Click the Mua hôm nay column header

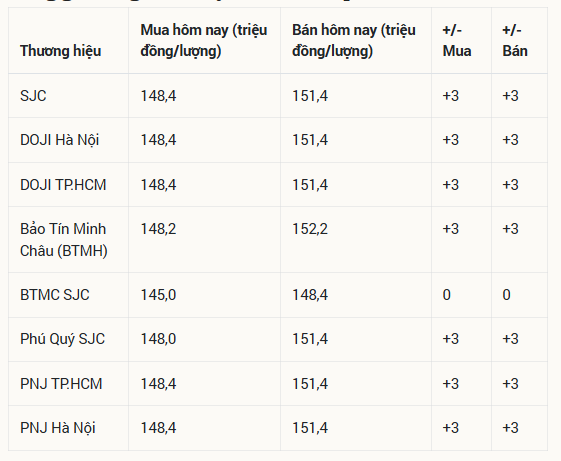(204, 40)
